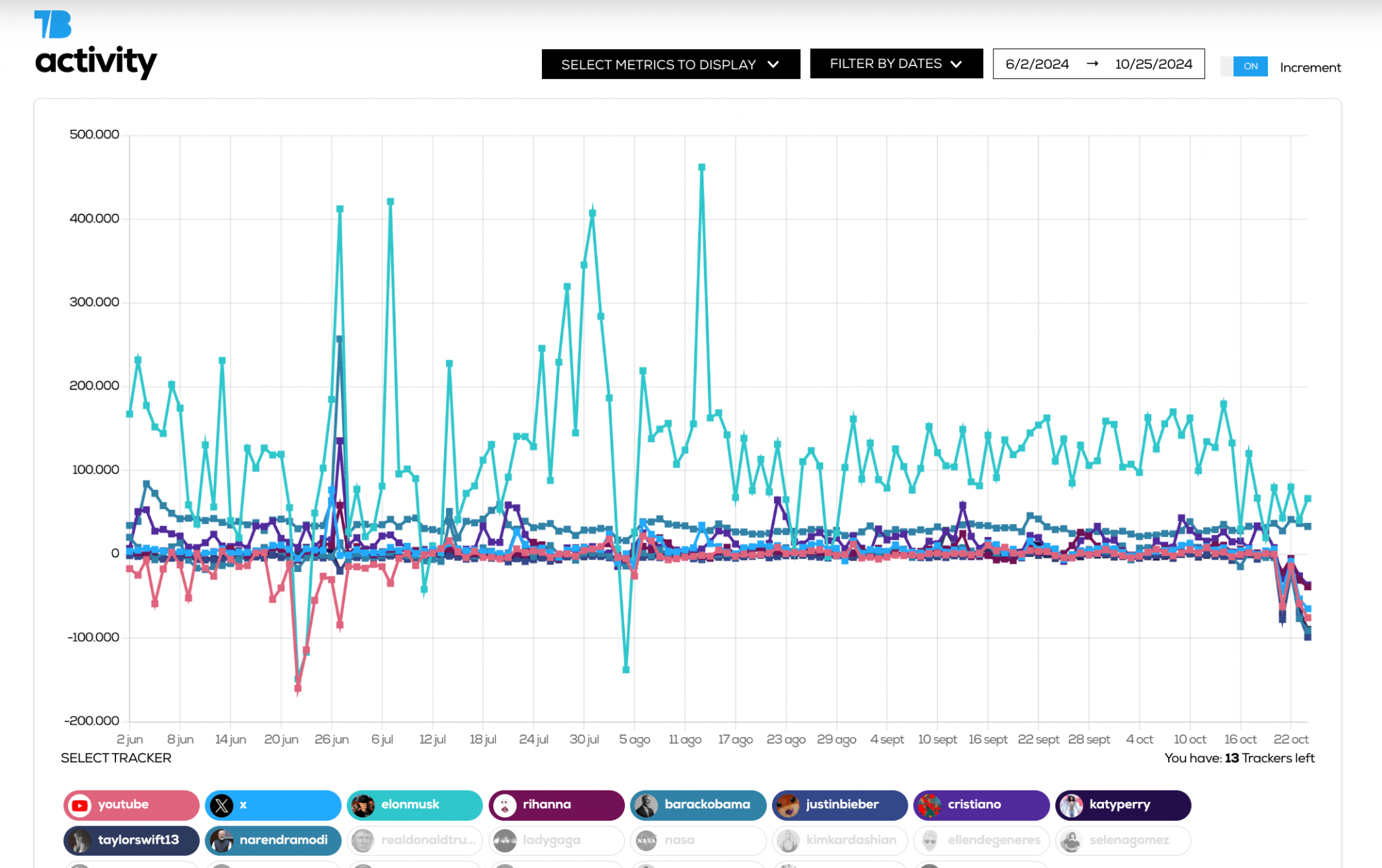Toggle the barackobama tracker pill

click(x=698, y=805)
